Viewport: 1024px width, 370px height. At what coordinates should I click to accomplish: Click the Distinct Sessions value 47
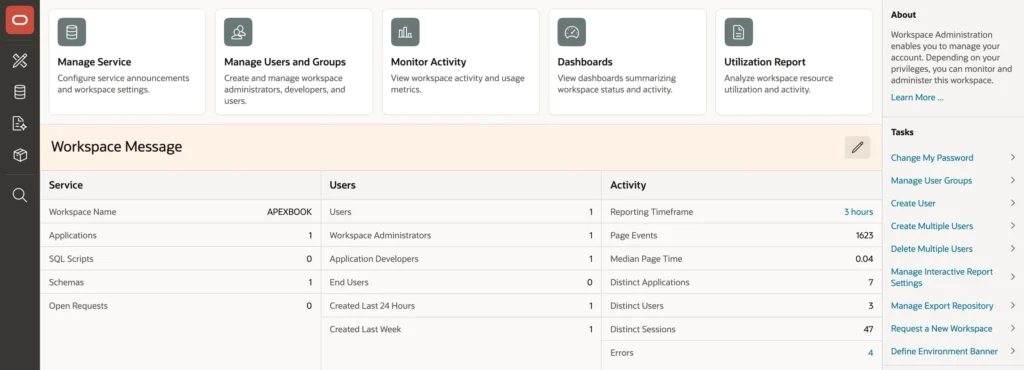tap(868, 330)
